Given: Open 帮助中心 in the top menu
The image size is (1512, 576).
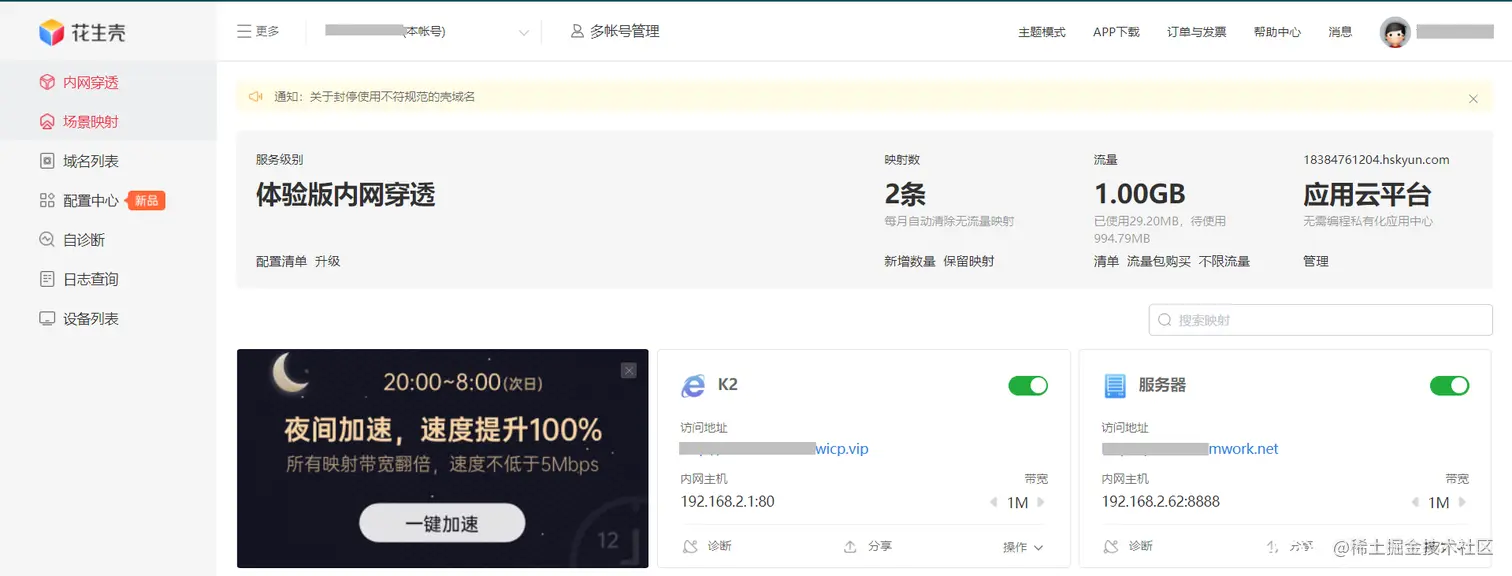Looking at the screenshot, I should (x=1276, y=31).
